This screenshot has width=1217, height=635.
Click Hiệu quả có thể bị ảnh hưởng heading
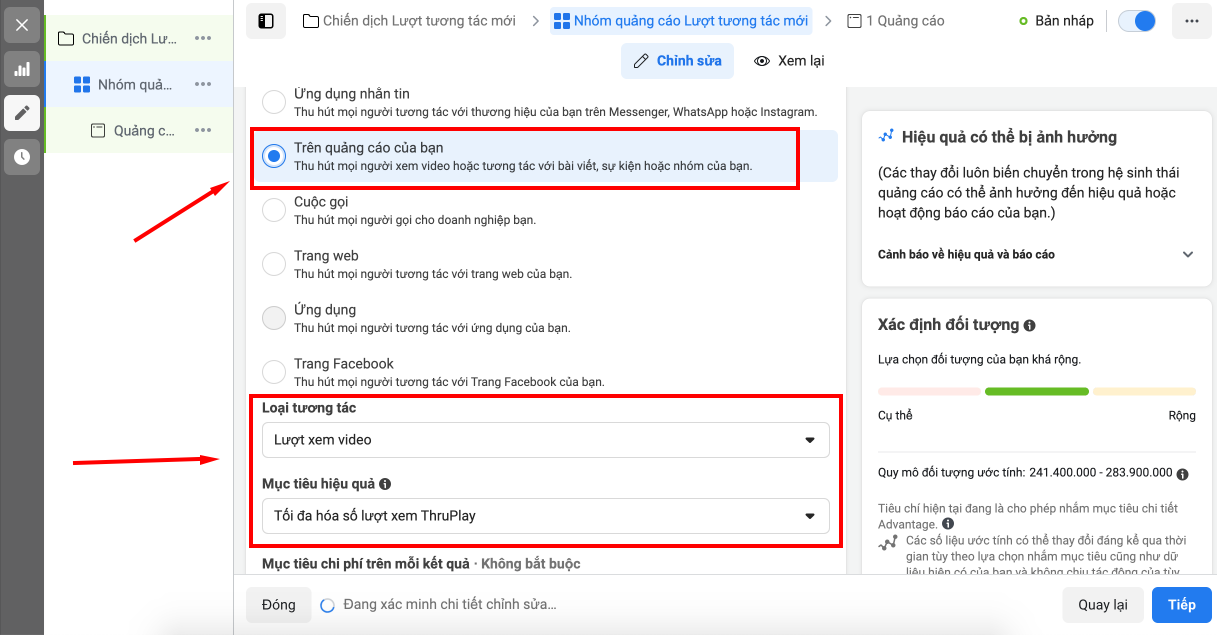point(1009,137)
